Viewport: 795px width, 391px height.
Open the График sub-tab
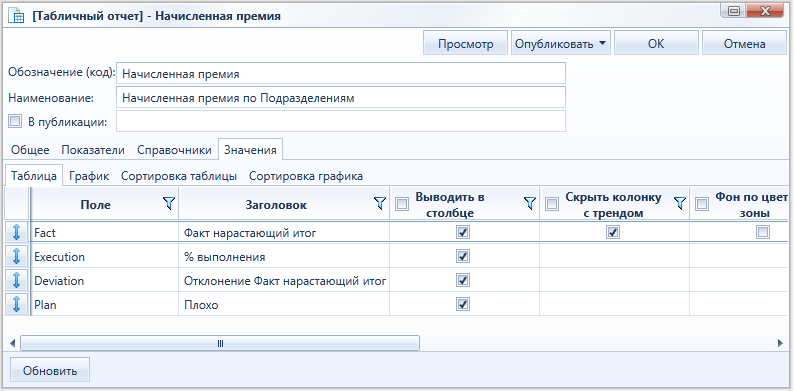[x=89, y=176]
